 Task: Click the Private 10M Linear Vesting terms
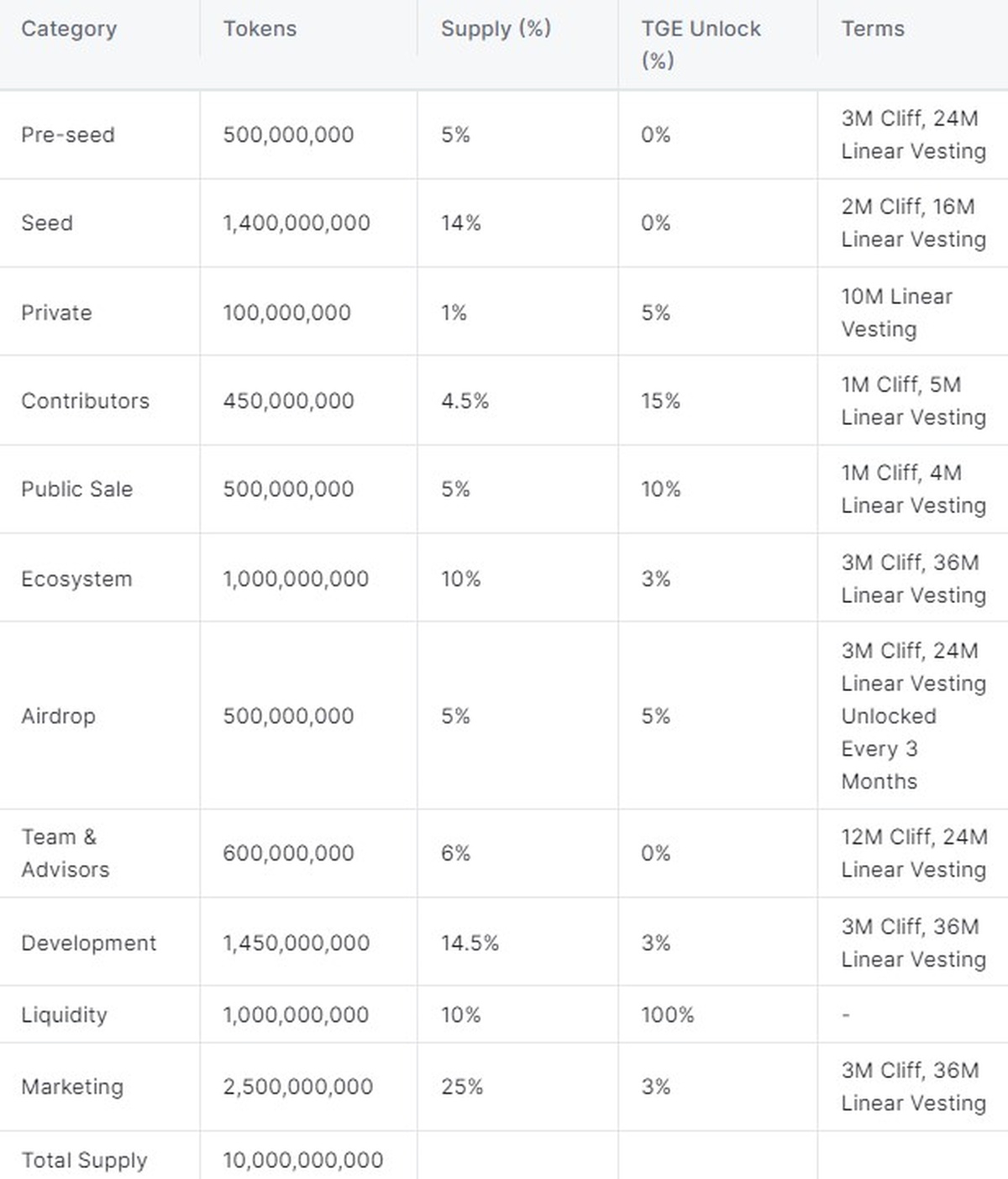(x=896, y=312)
